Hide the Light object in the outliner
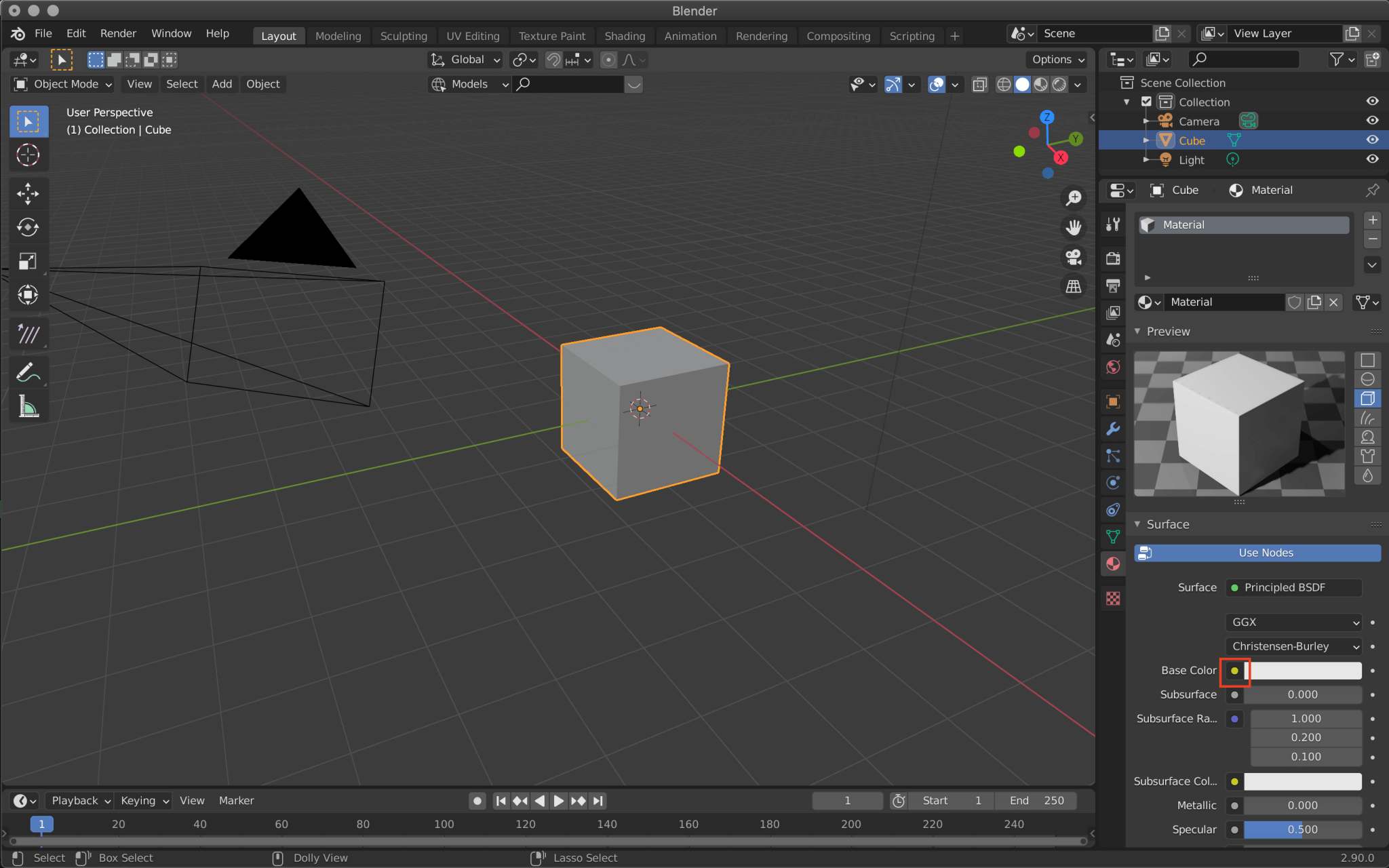The height and width of the screenshot is (868, 1389). pyautogui.click(x=1371, y=159)
